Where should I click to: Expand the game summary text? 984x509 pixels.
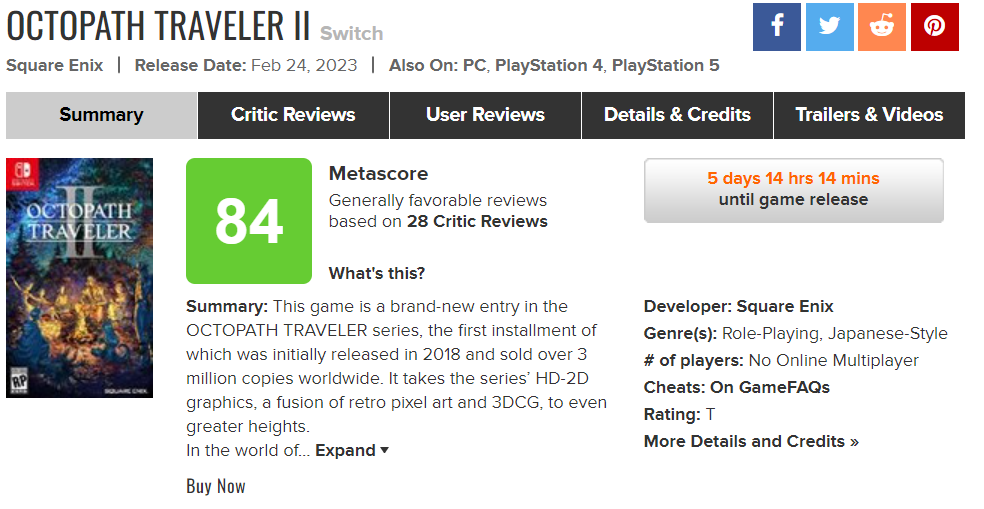tap(352, 450)
